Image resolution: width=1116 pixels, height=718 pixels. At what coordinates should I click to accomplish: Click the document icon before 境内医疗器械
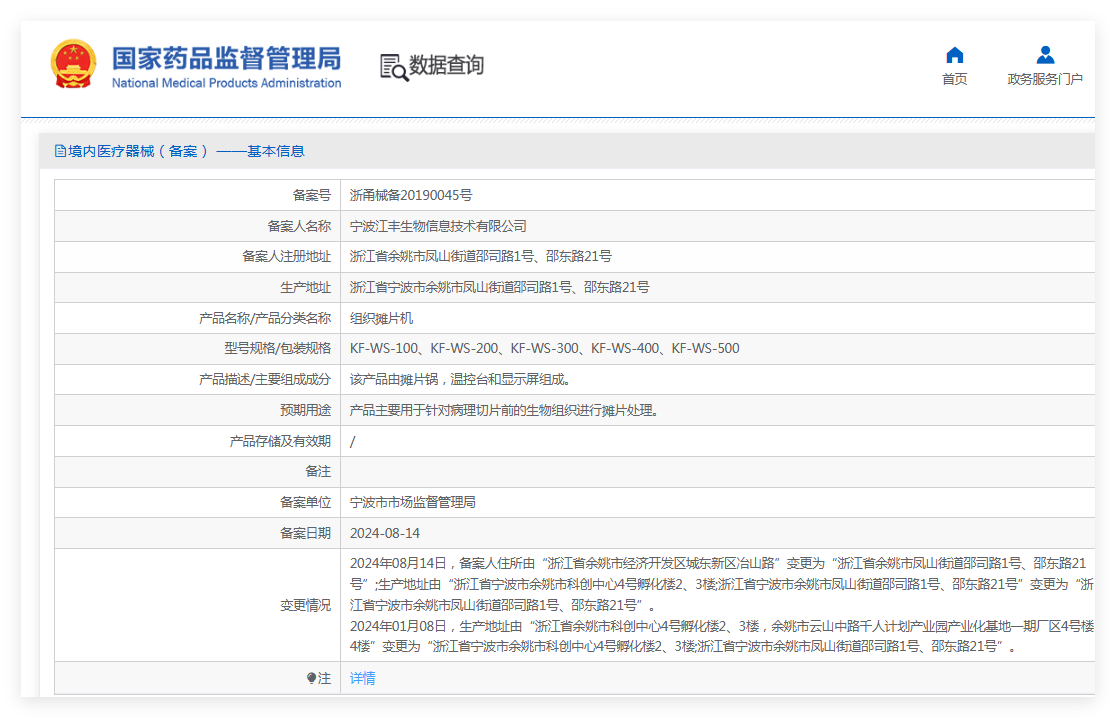(60, 151)
